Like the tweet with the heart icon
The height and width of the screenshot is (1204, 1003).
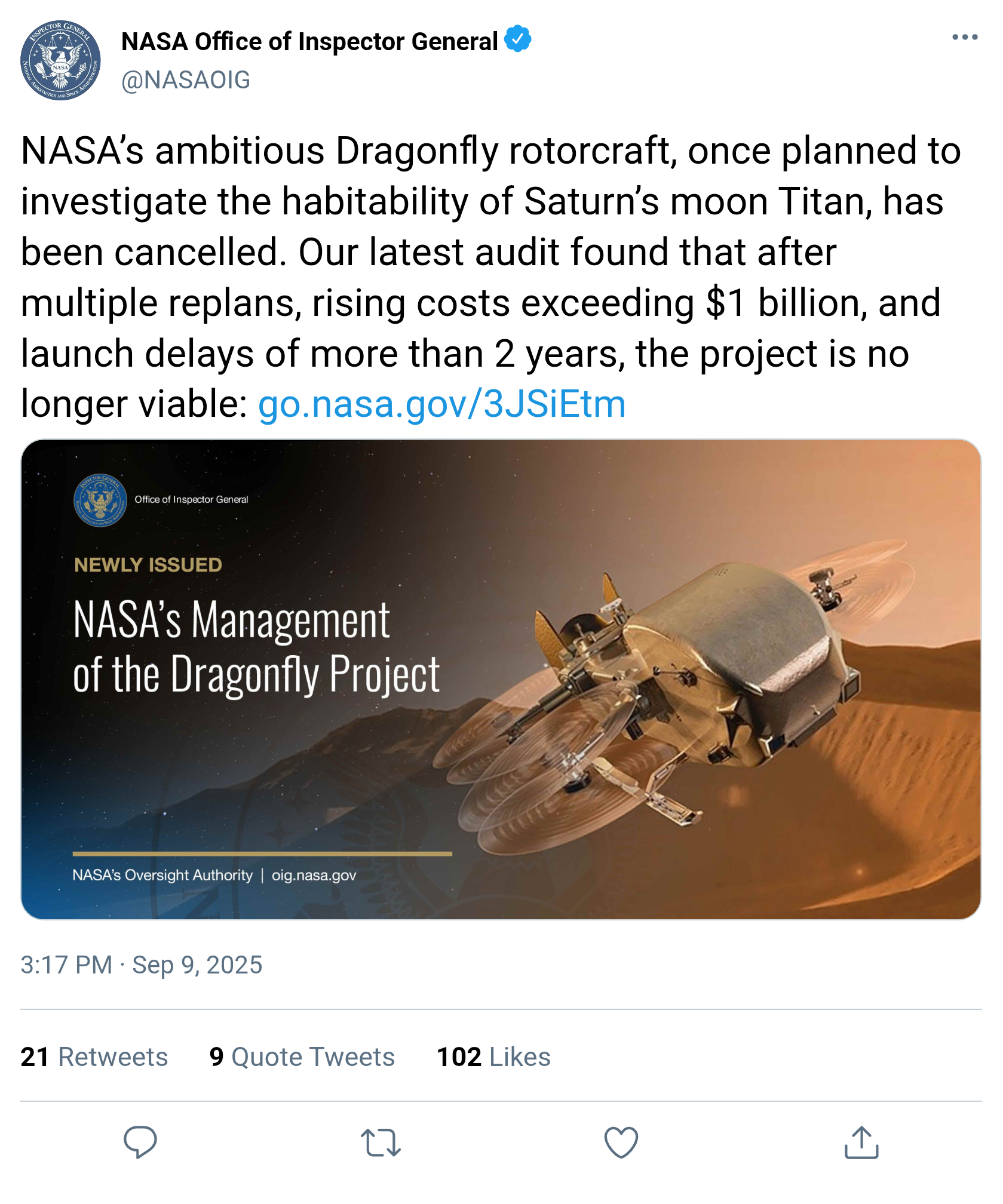pos(621,1142)
